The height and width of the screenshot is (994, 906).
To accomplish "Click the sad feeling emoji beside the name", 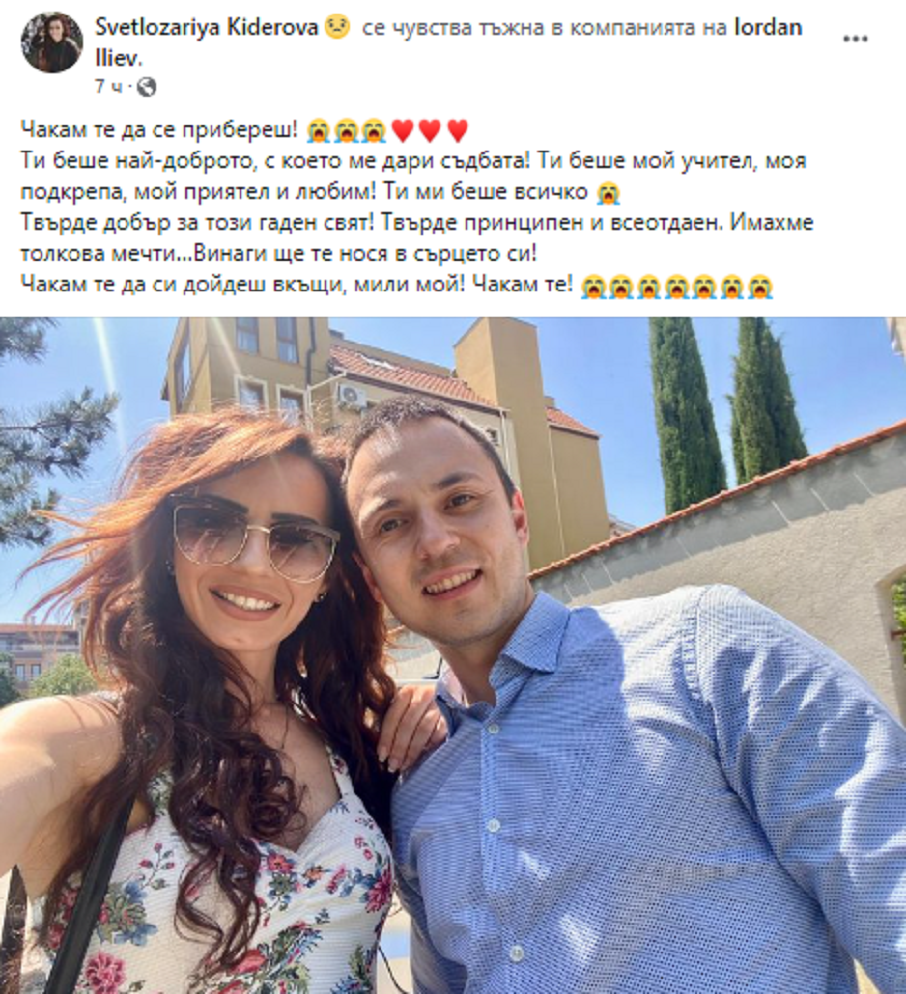I will pos(337,27).
